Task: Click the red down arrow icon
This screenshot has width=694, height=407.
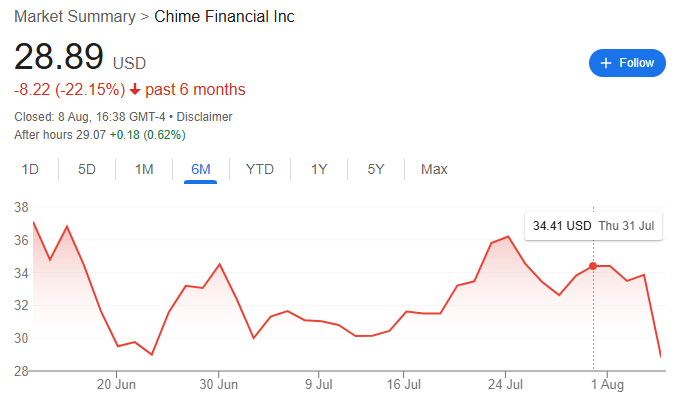Action: [x=135, y=90]
